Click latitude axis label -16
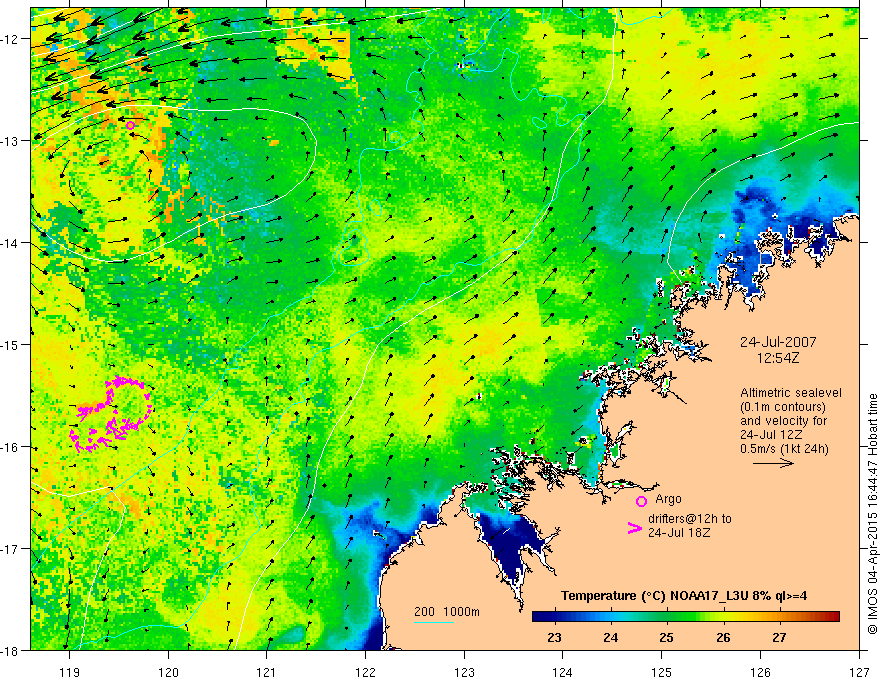Screen dimensions: 880x680 click(x=11, y=447)
